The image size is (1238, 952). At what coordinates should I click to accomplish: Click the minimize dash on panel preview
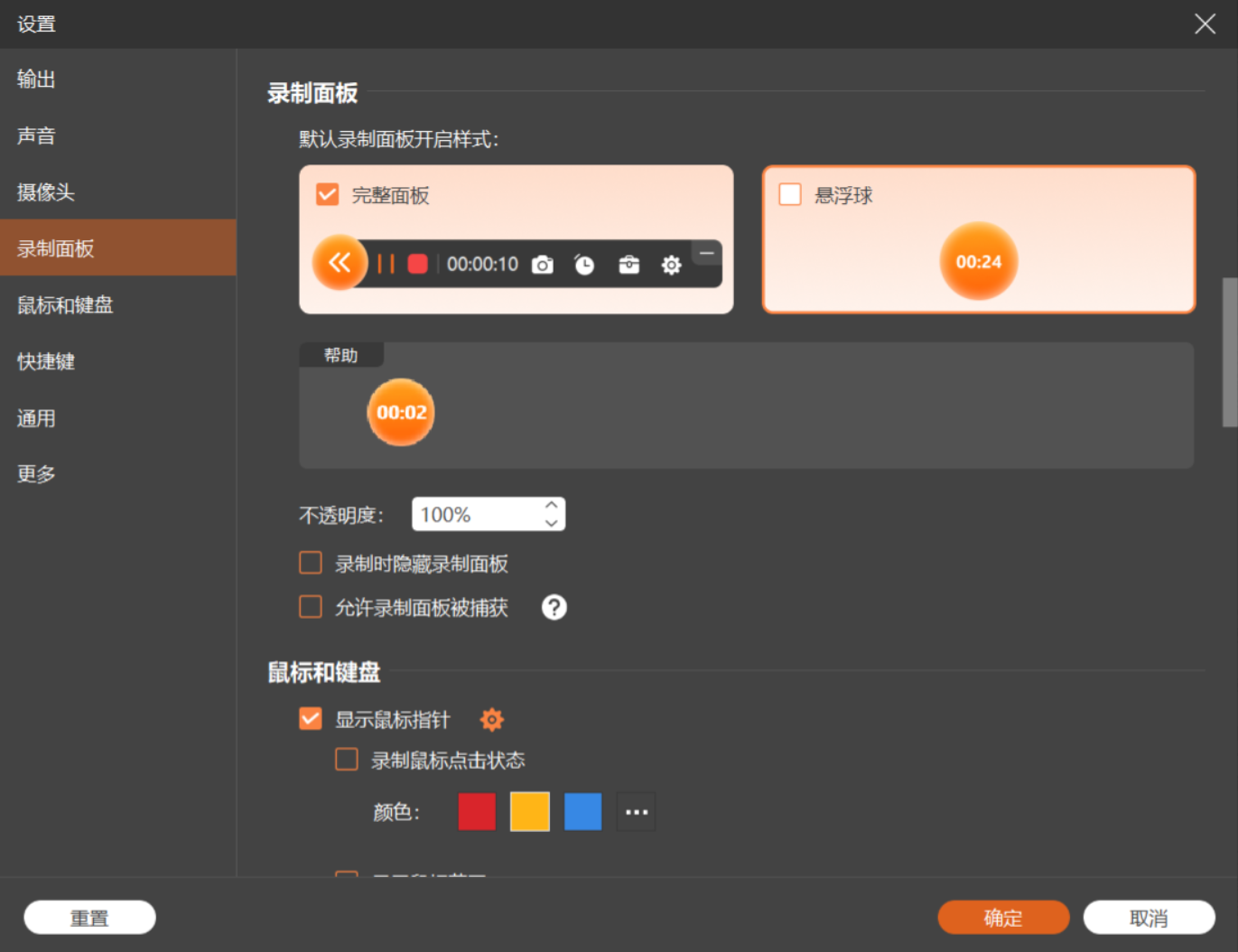[707, 254]
